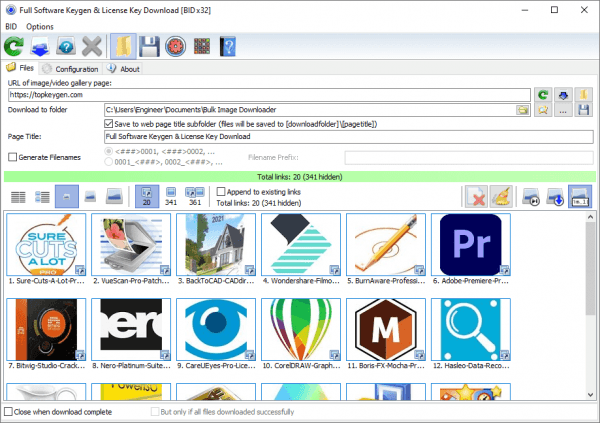The height and width of the screenshot is (423, 600).
Task: Check Append to existing links
Action: coord(221,192)
